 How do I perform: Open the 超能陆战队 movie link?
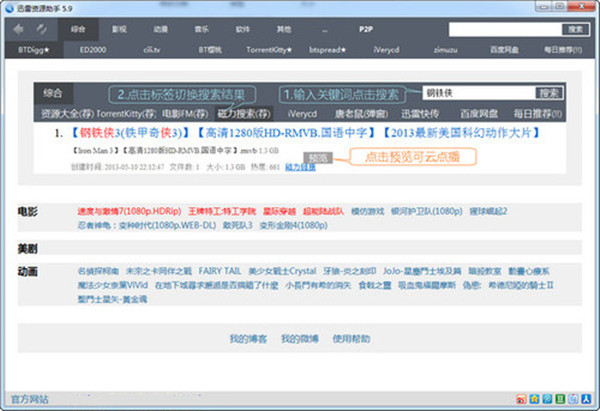coord(323,211)
